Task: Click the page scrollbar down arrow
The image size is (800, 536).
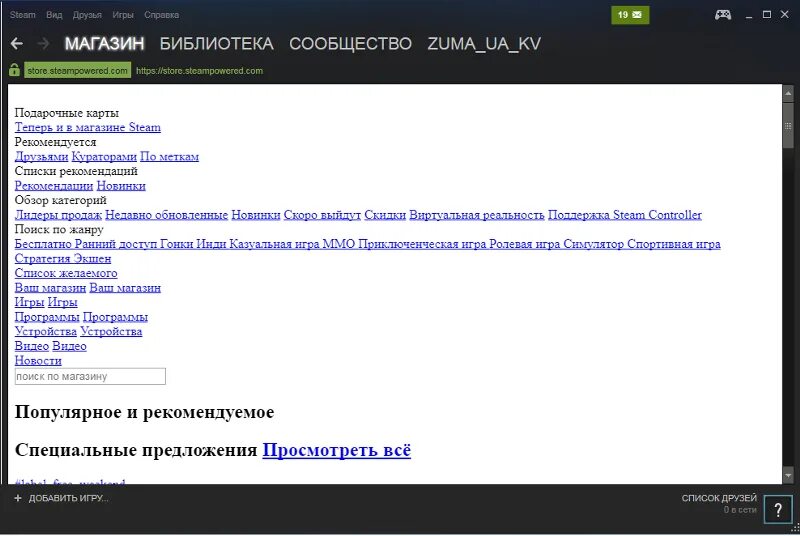Action: (x=788, y=476)
